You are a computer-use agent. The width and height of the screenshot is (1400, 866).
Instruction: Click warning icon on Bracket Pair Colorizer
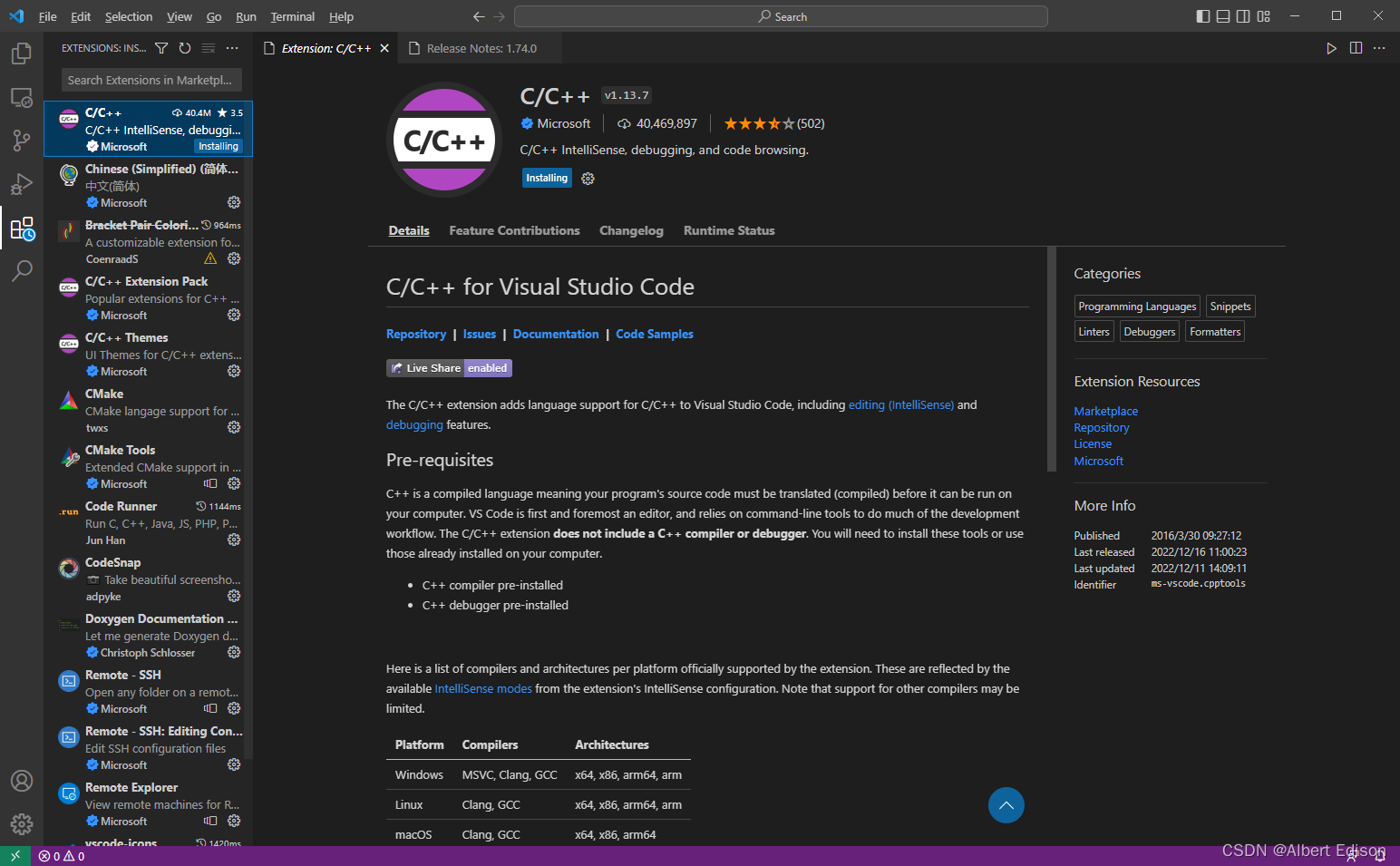pos(210,258)
